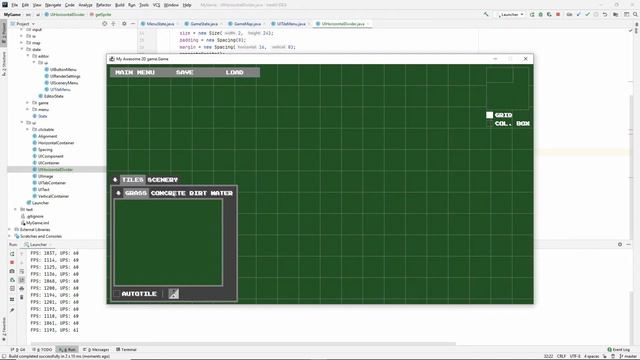Click the rerun icon in the Run tool window
The image size is (640, 360).
[12, 254]
